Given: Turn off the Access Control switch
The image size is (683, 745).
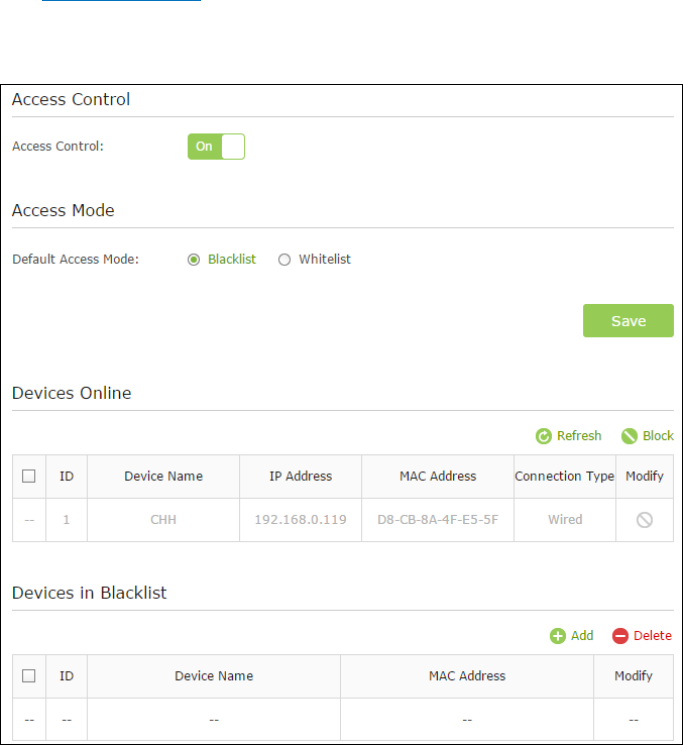Looking at the screenshot, I should pyautogui.click(x=216, y=146).
